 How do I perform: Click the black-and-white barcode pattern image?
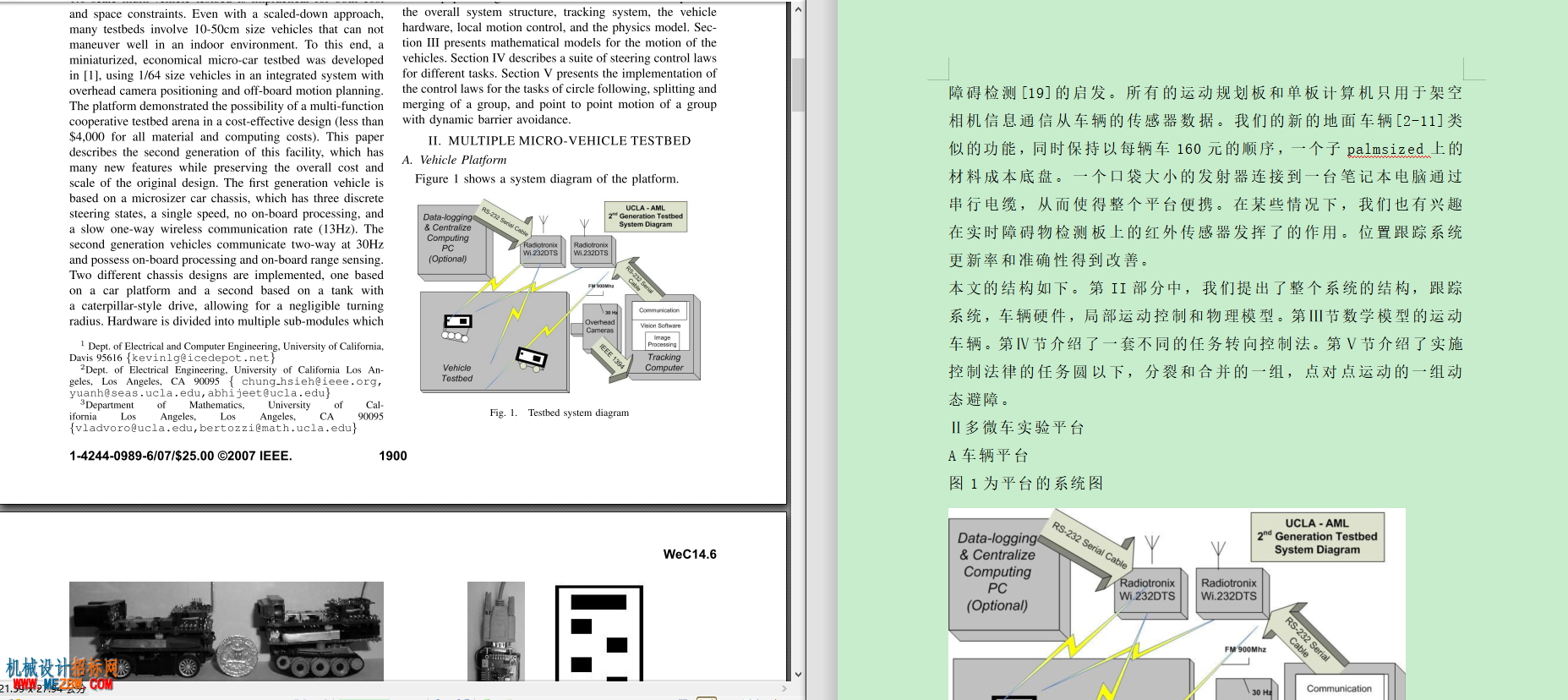599,634
